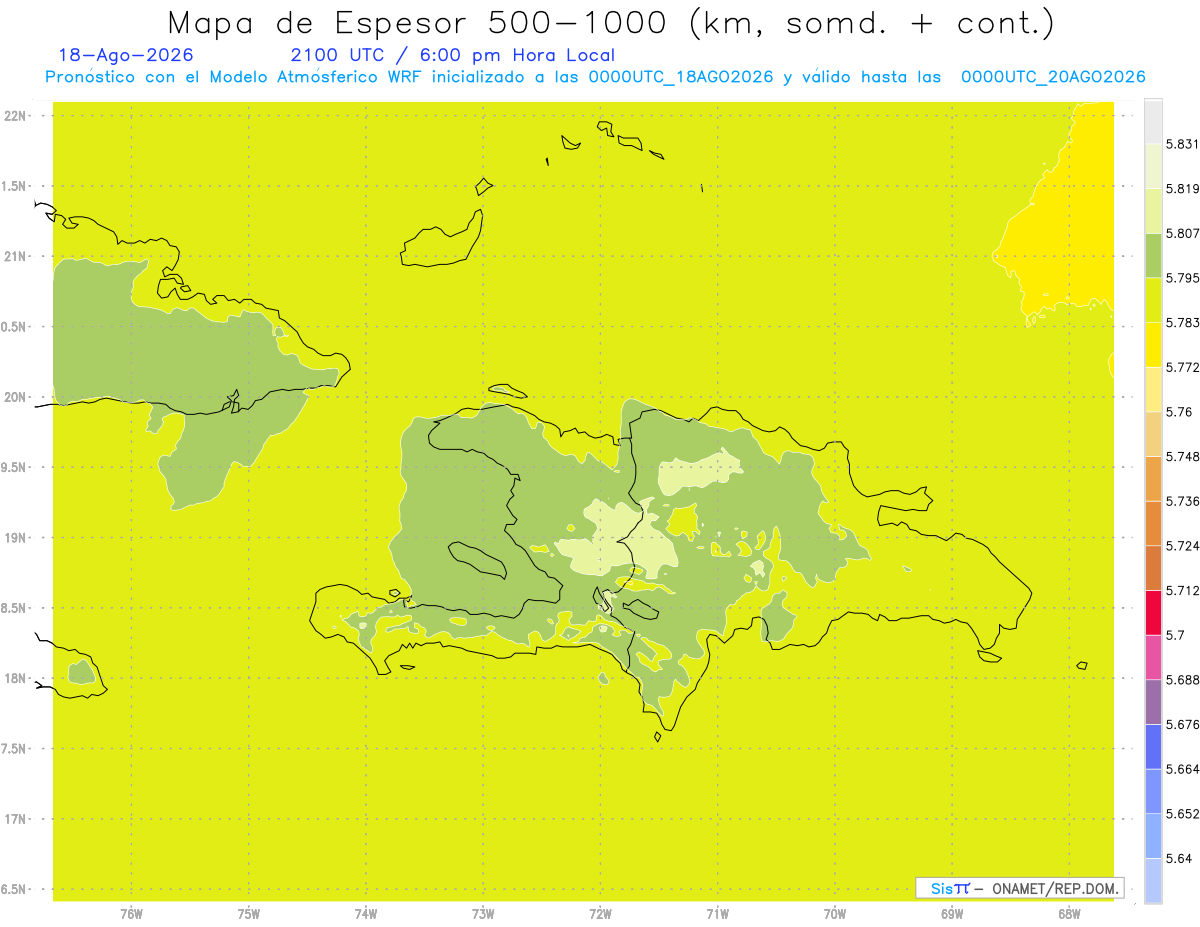Click the latitude label 21N
The width and height of the screenshot is (1200, 927).
14,256
